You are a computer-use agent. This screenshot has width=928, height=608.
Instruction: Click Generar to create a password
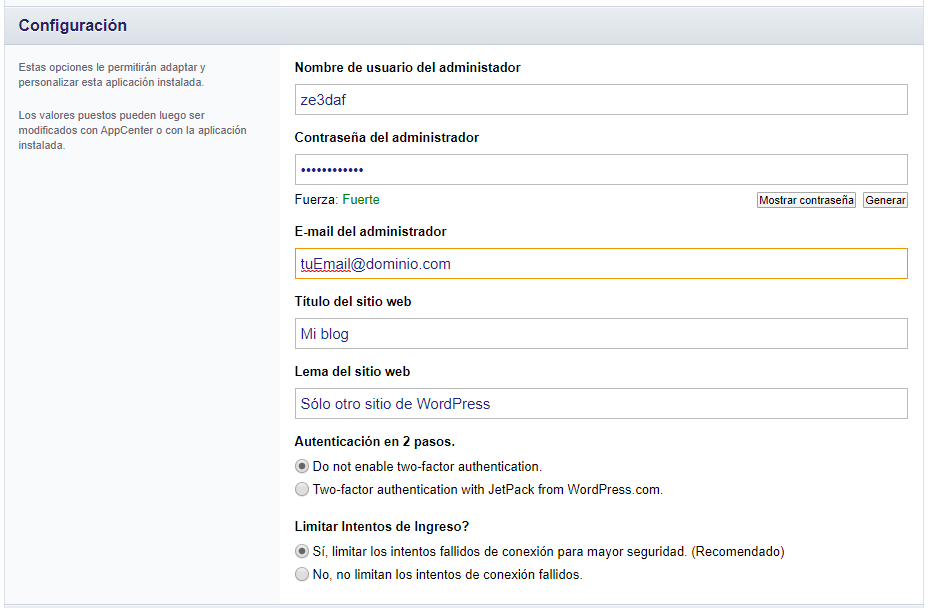pyautogui.click(x=885, y=200)
